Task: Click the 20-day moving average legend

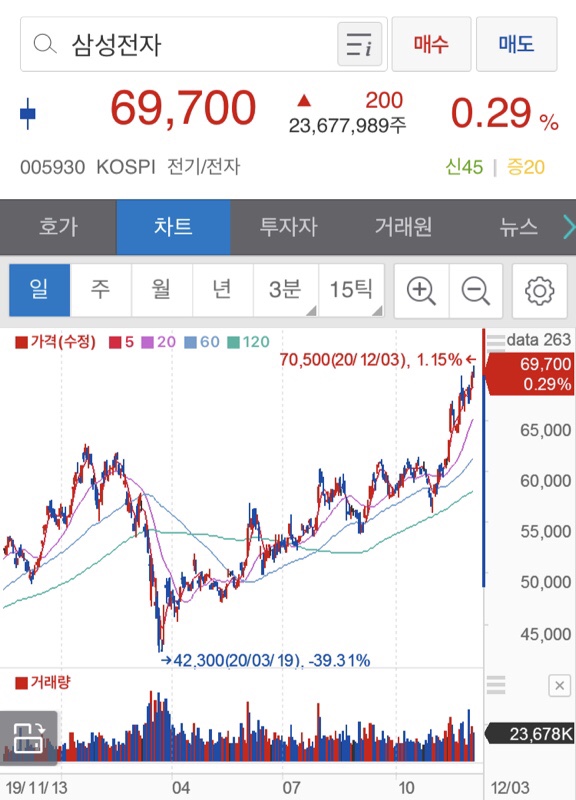Action: click(158, 342)
